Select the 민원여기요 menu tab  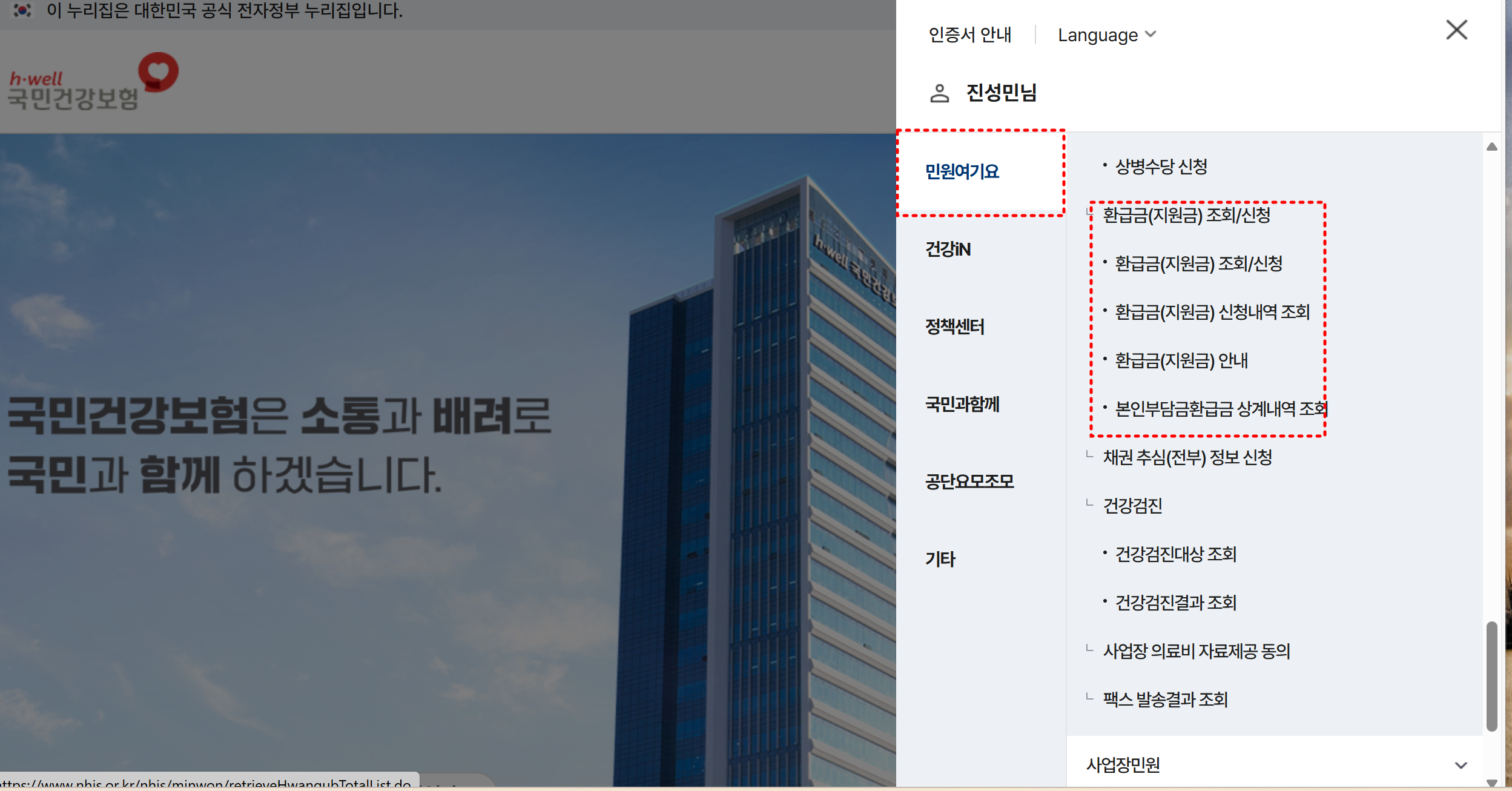[x=962, y=172]
